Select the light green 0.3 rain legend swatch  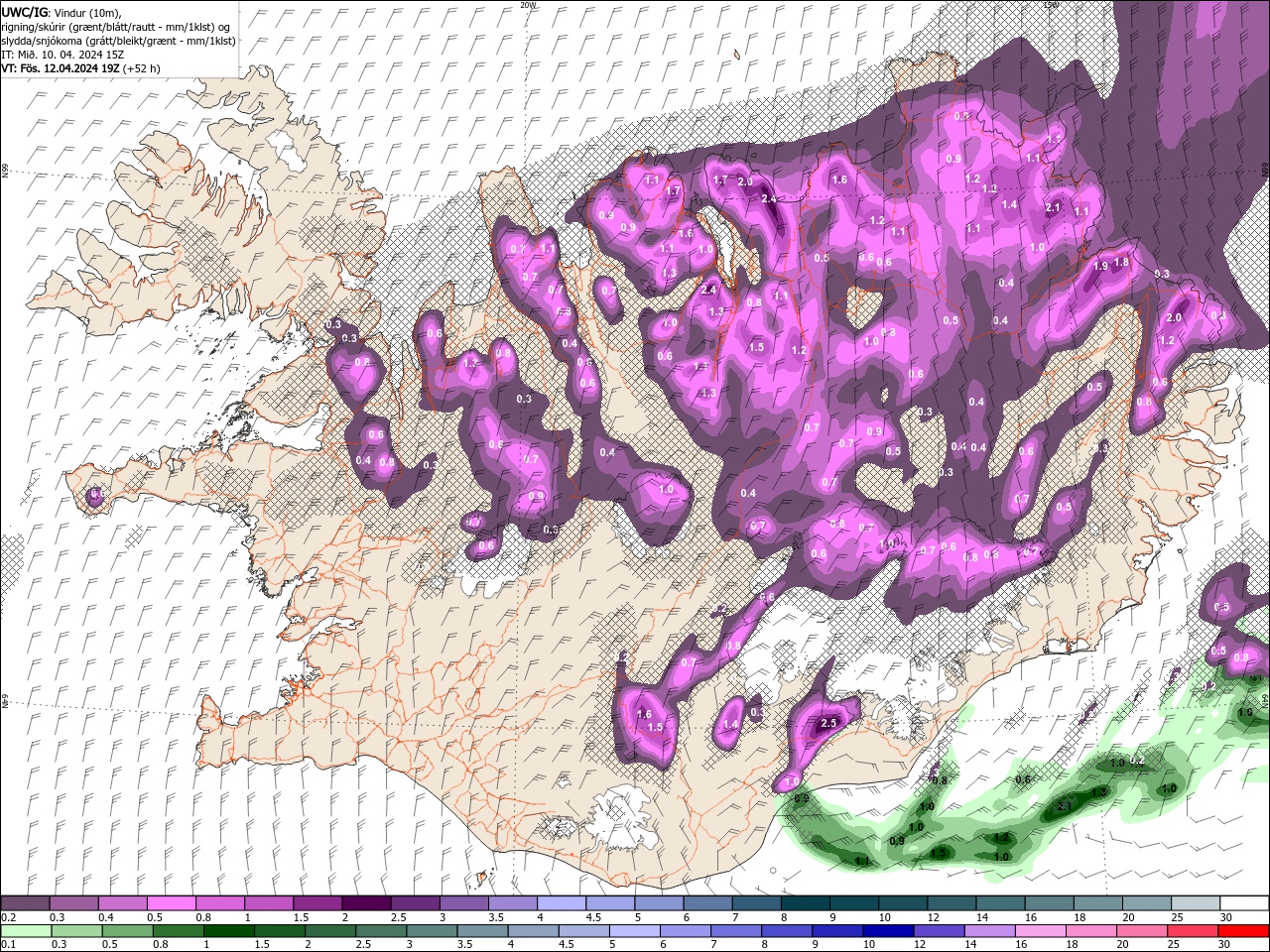pyautogui.click(x=76, y=931)
